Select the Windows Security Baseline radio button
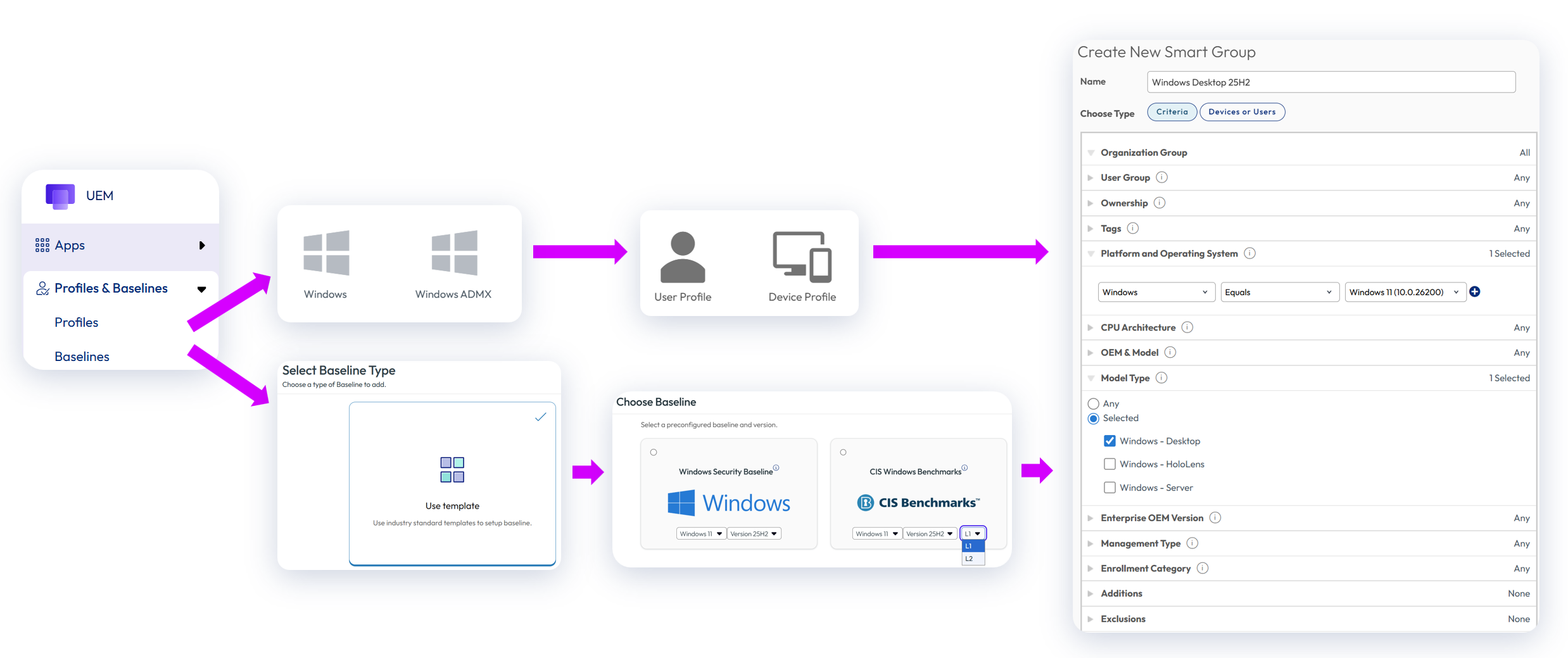 pos(654,452)
